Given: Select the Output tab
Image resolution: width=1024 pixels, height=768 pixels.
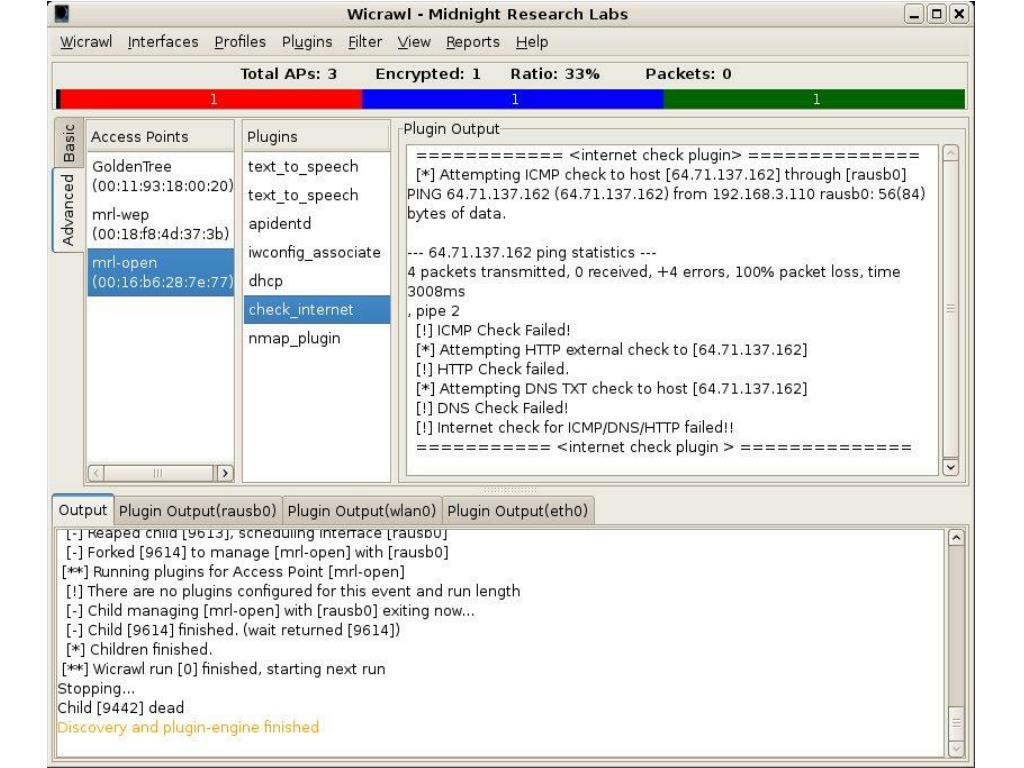Looking at the screenshot, I should tap(82, 510).
